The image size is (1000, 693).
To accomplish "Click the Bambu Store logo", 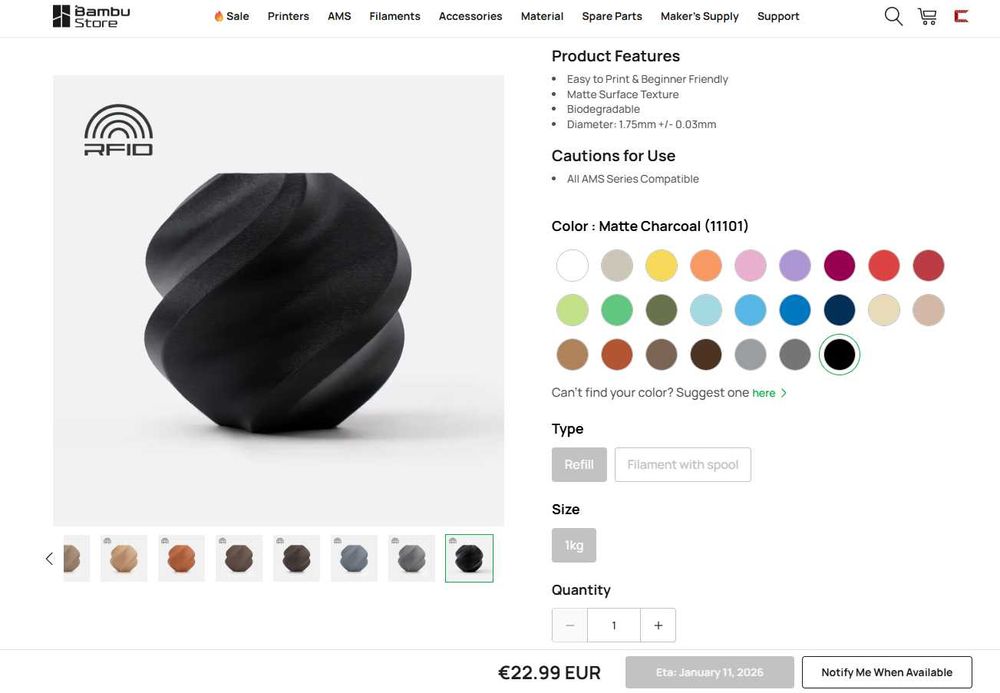I will [91, 16].
